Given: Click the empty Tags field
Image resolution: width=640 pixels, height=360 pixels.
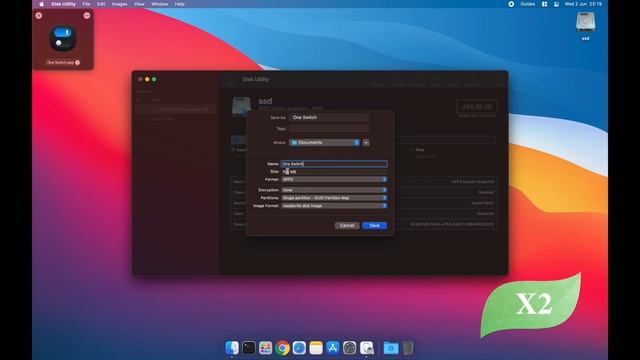Looking at the screenshot, I should click(329, 129).
